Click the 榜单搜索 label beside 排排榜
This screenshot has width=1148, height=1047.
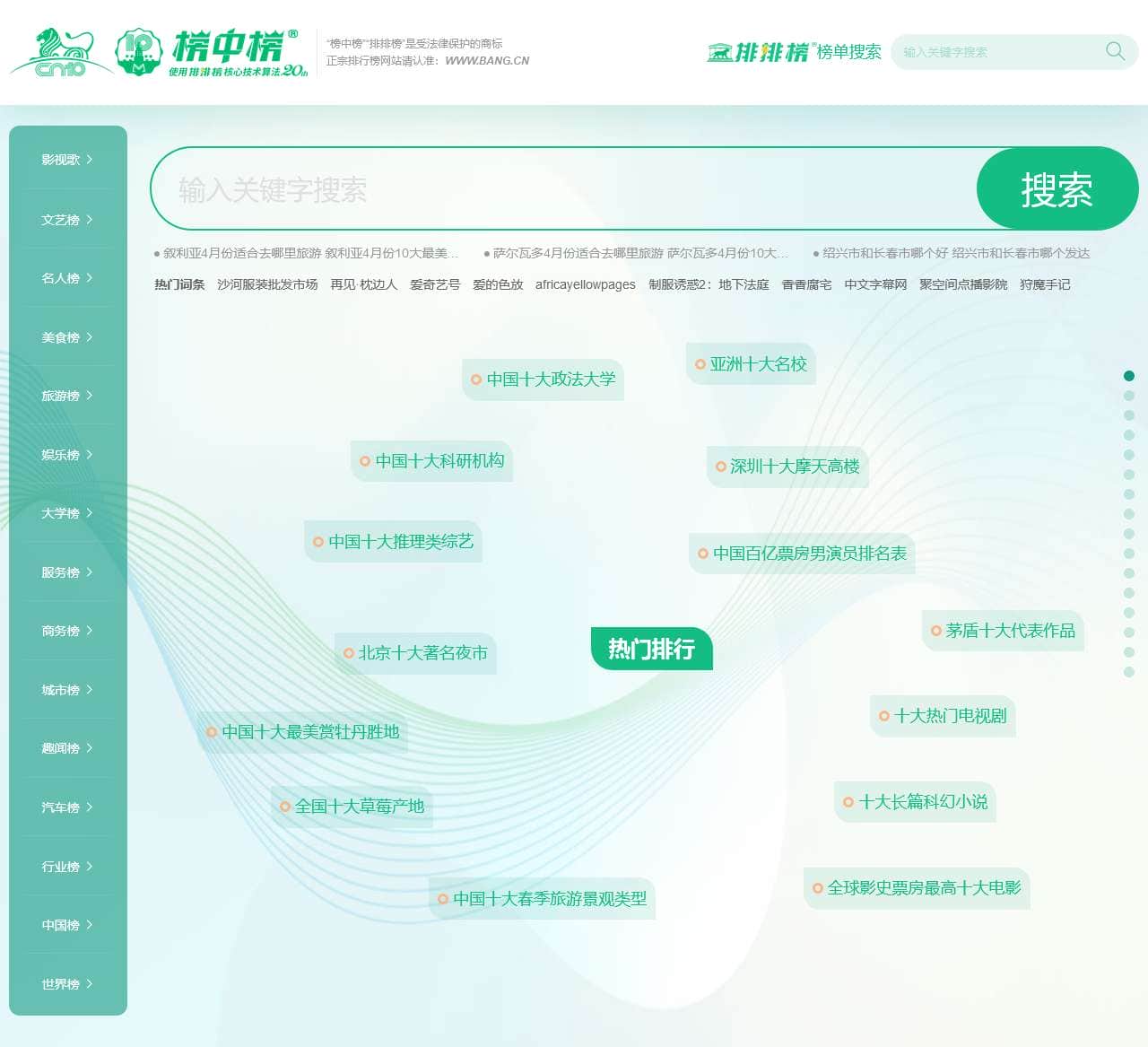(x=848, y=52)
